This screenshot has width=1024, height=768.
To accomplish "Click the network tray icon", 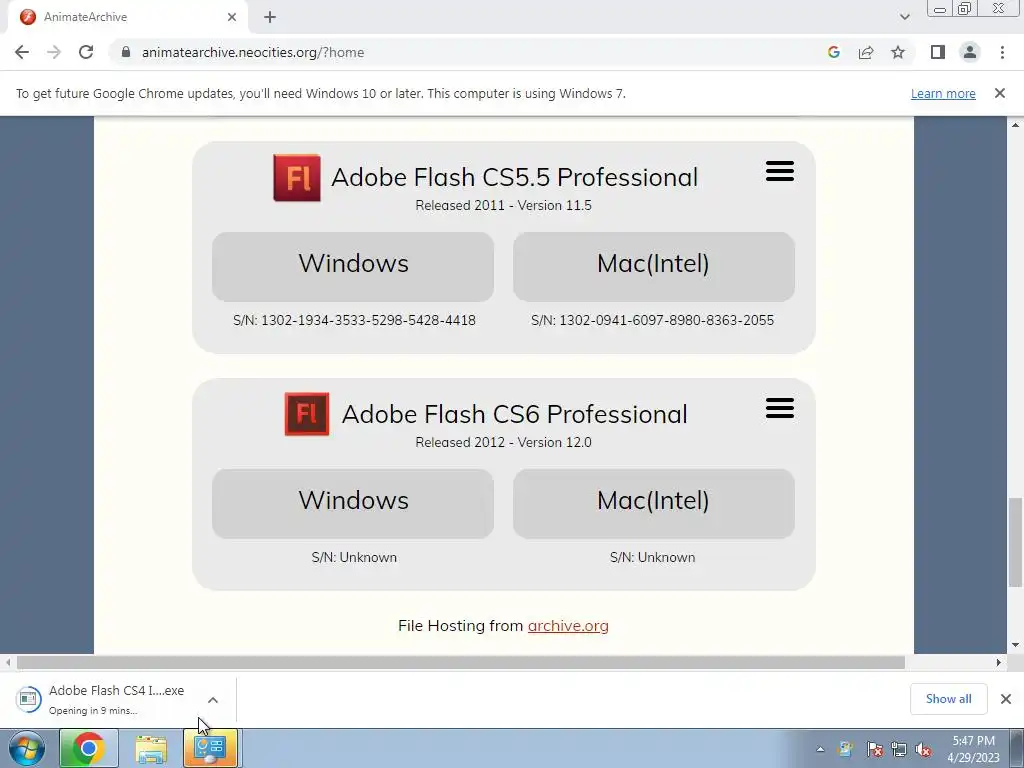I will pyautogui.click(x=899, y=748).
